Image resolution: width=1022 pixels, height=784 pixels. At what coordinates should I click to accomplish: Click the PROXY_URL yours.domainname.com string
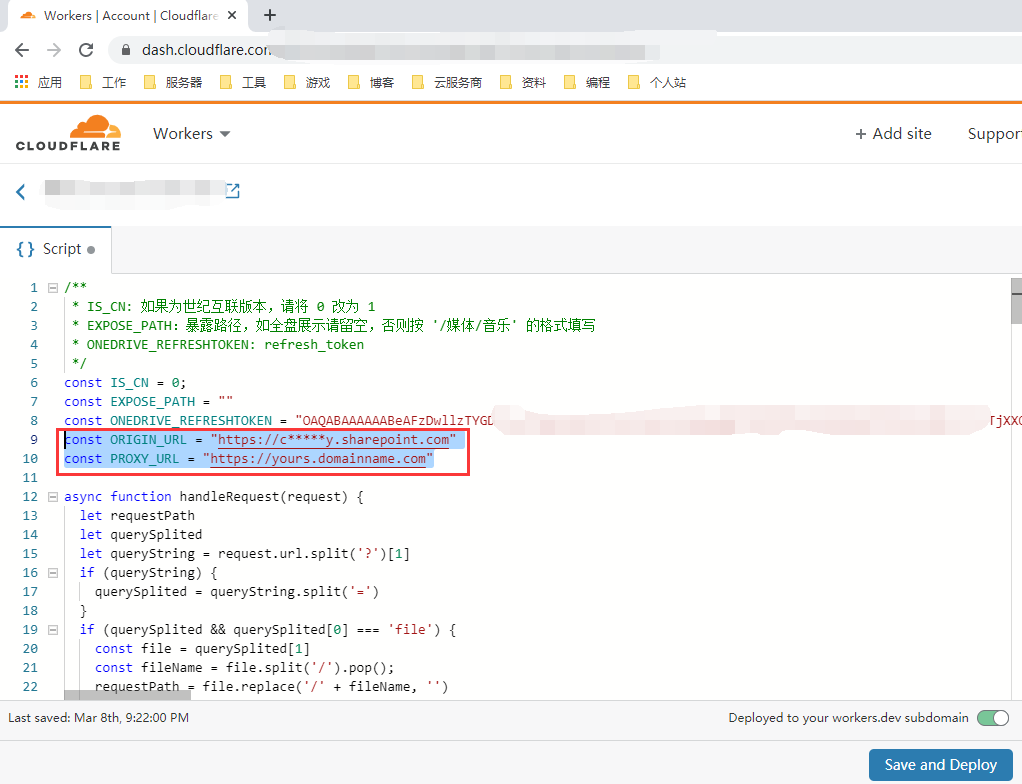(318, 458)
